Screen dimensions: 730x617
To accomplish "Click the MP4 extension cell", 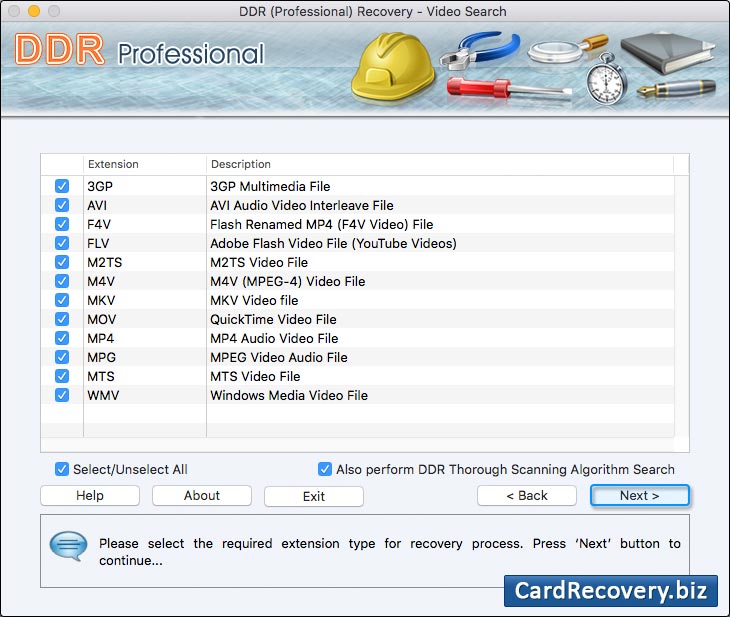I will (145, 339).
